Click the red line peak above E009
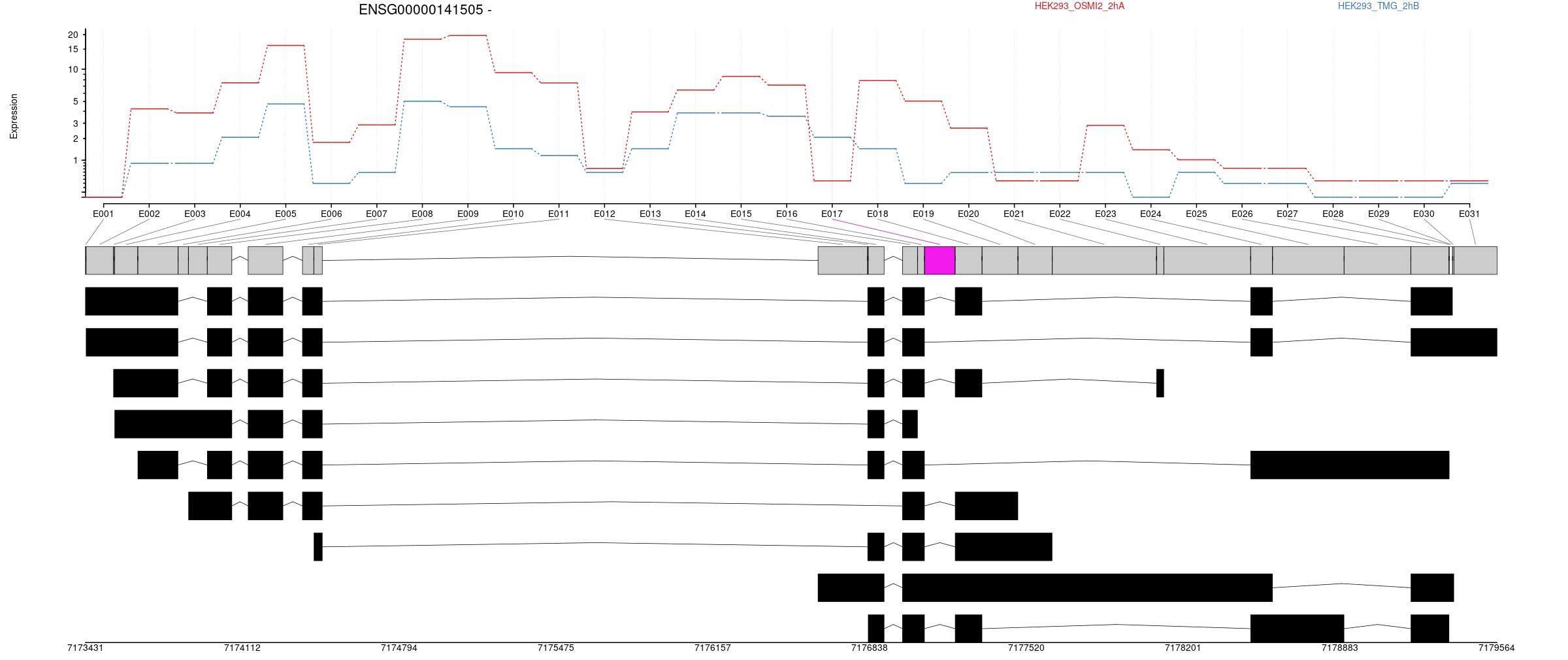The width and height of the screenshot is (1568, 660). click(x=468, y=35)
